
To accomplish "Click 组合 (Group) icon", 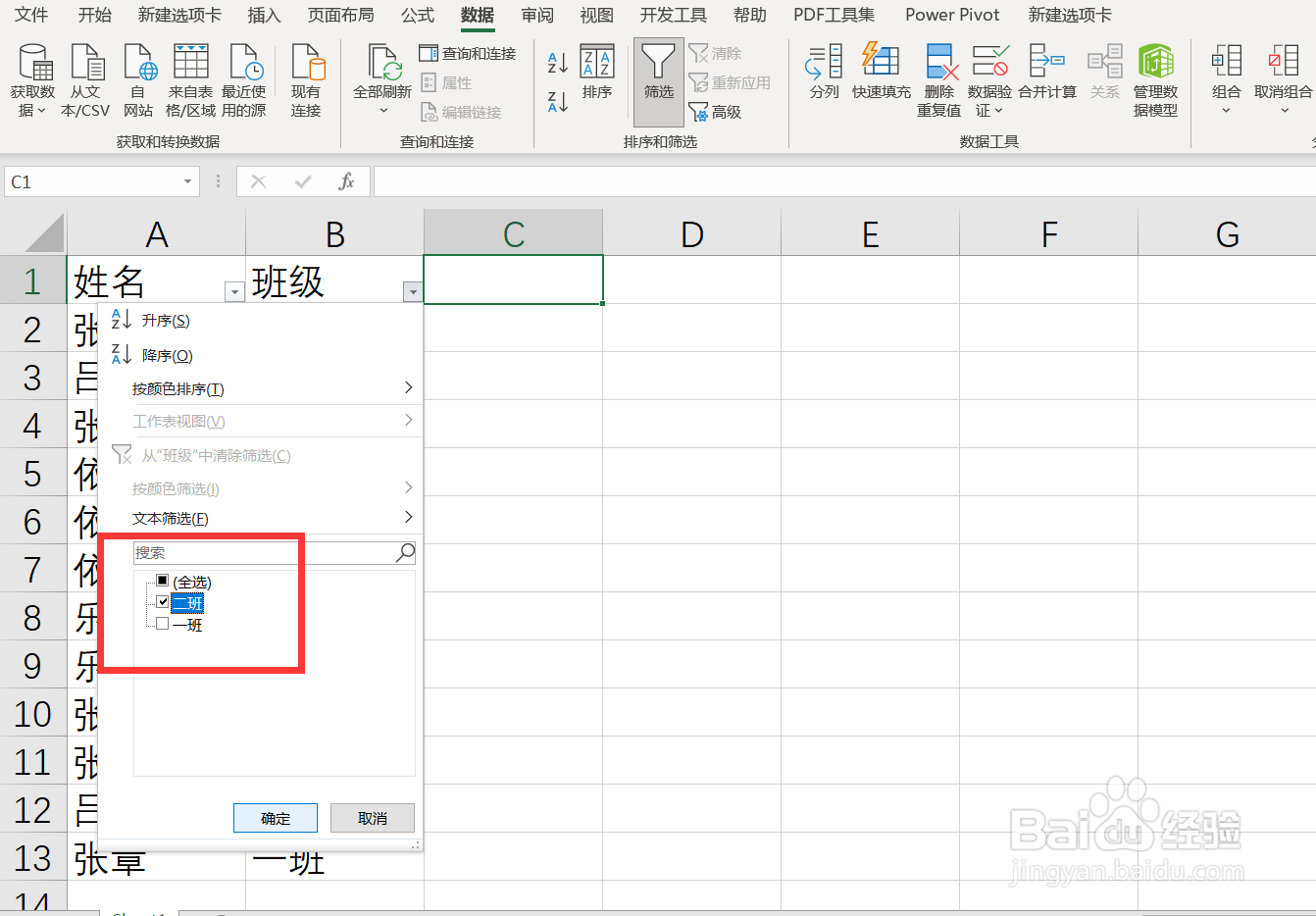I will click(x=1226, y=61).
